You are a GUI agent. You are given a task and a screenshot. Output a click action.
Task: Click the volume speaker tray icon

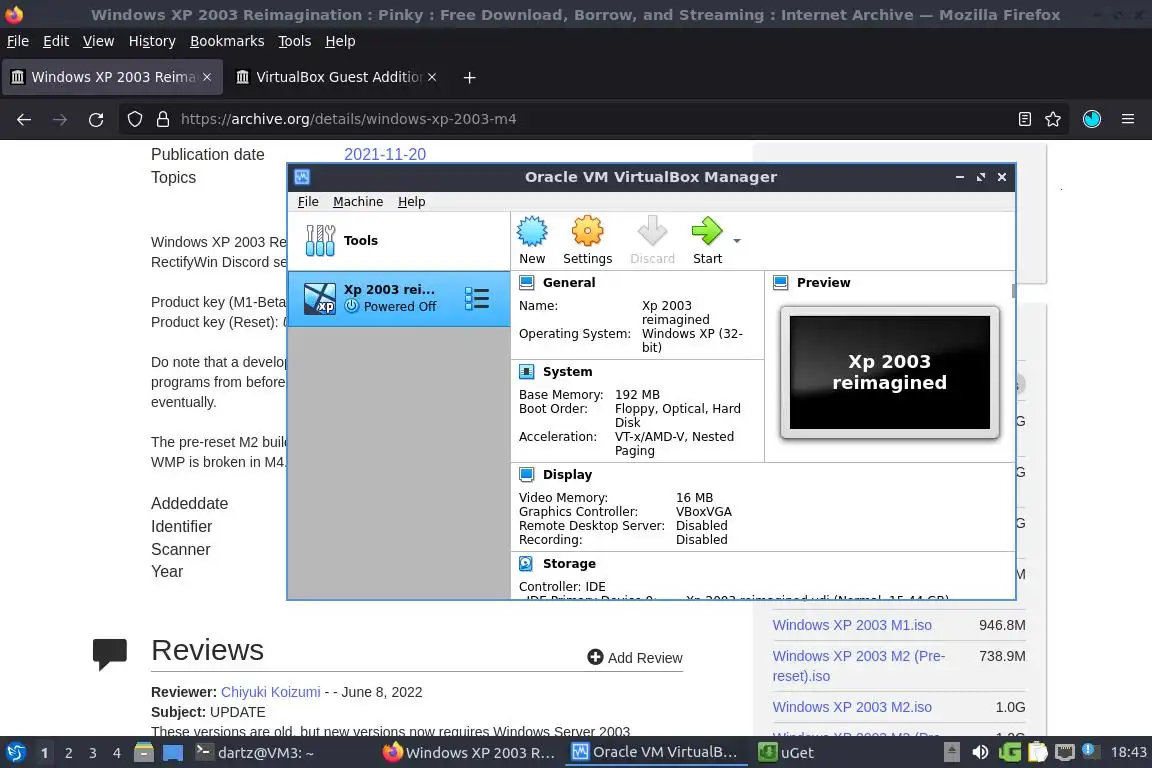pyautogui.click(x=980, y=753)
